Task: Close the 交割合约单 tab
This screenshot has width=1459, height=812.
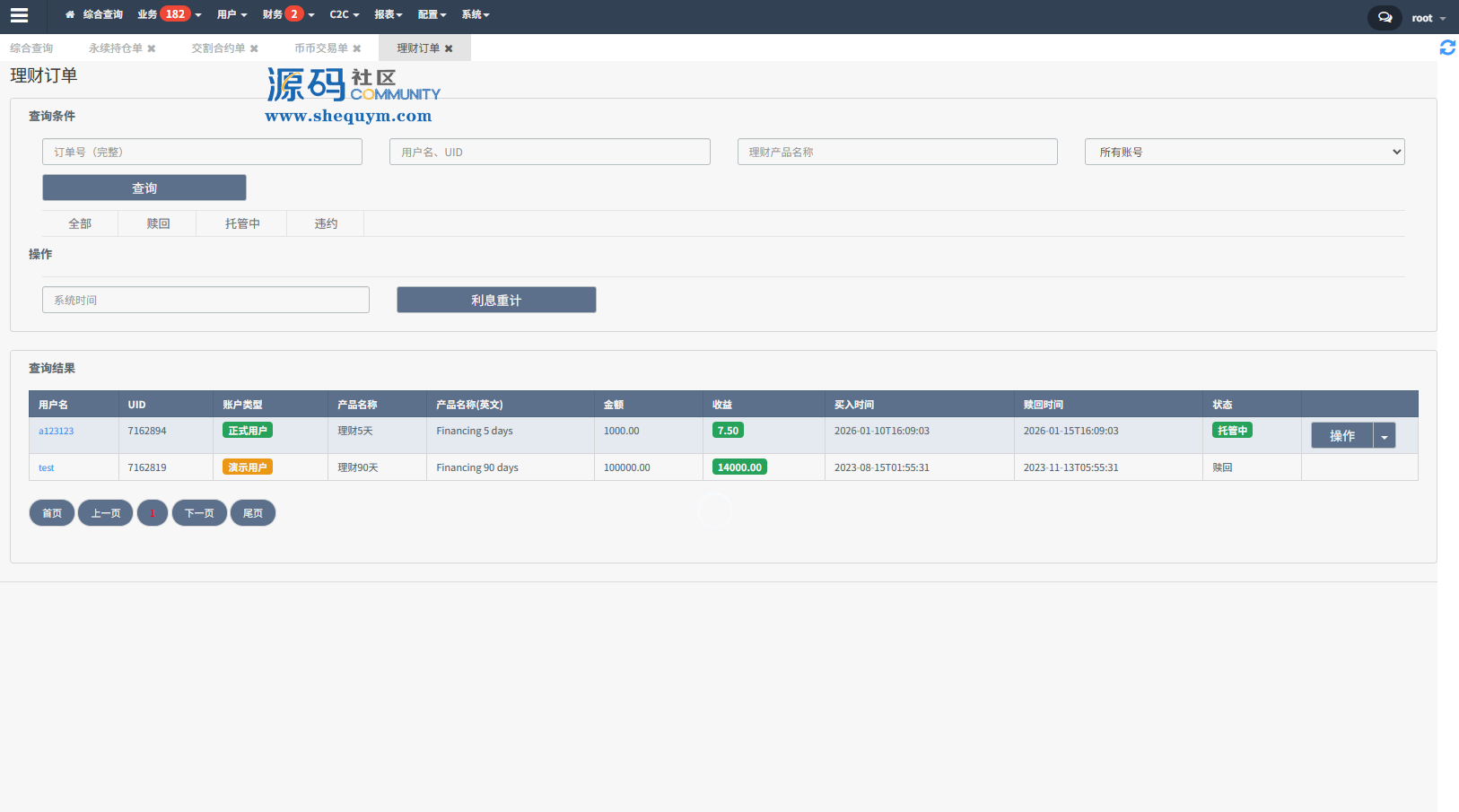Action: click(x=254, y=48)
